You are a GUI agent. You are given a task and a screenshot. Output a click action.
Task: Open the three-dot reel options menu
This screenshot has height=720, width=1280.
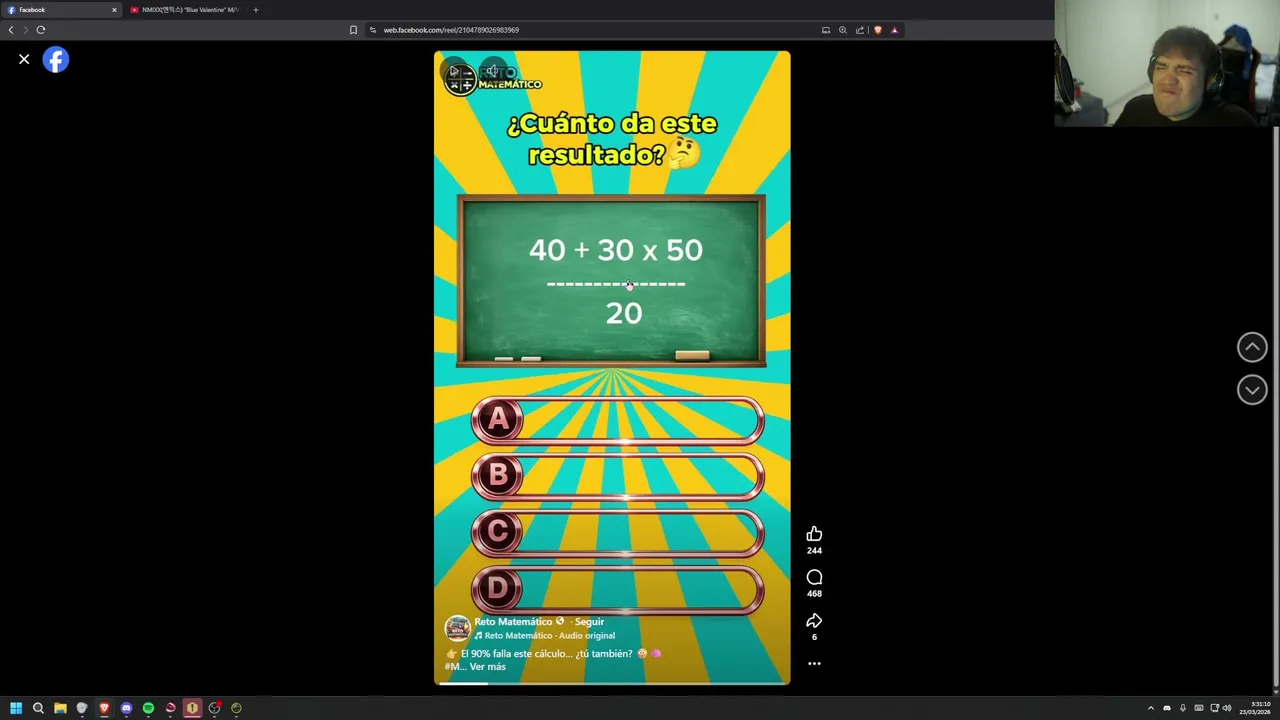(814, 663)
